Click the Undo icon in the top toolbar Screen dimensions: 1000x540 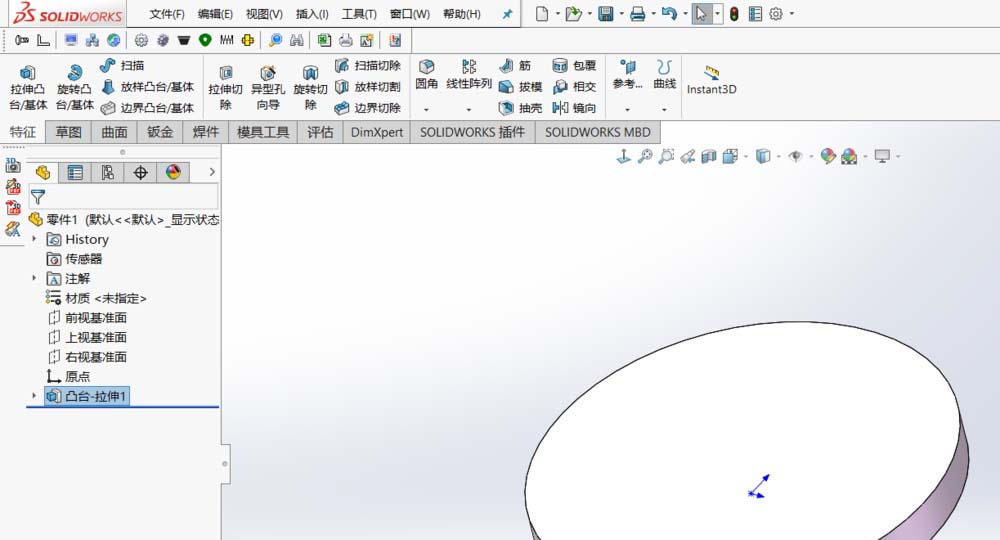(x=668, y=13)
